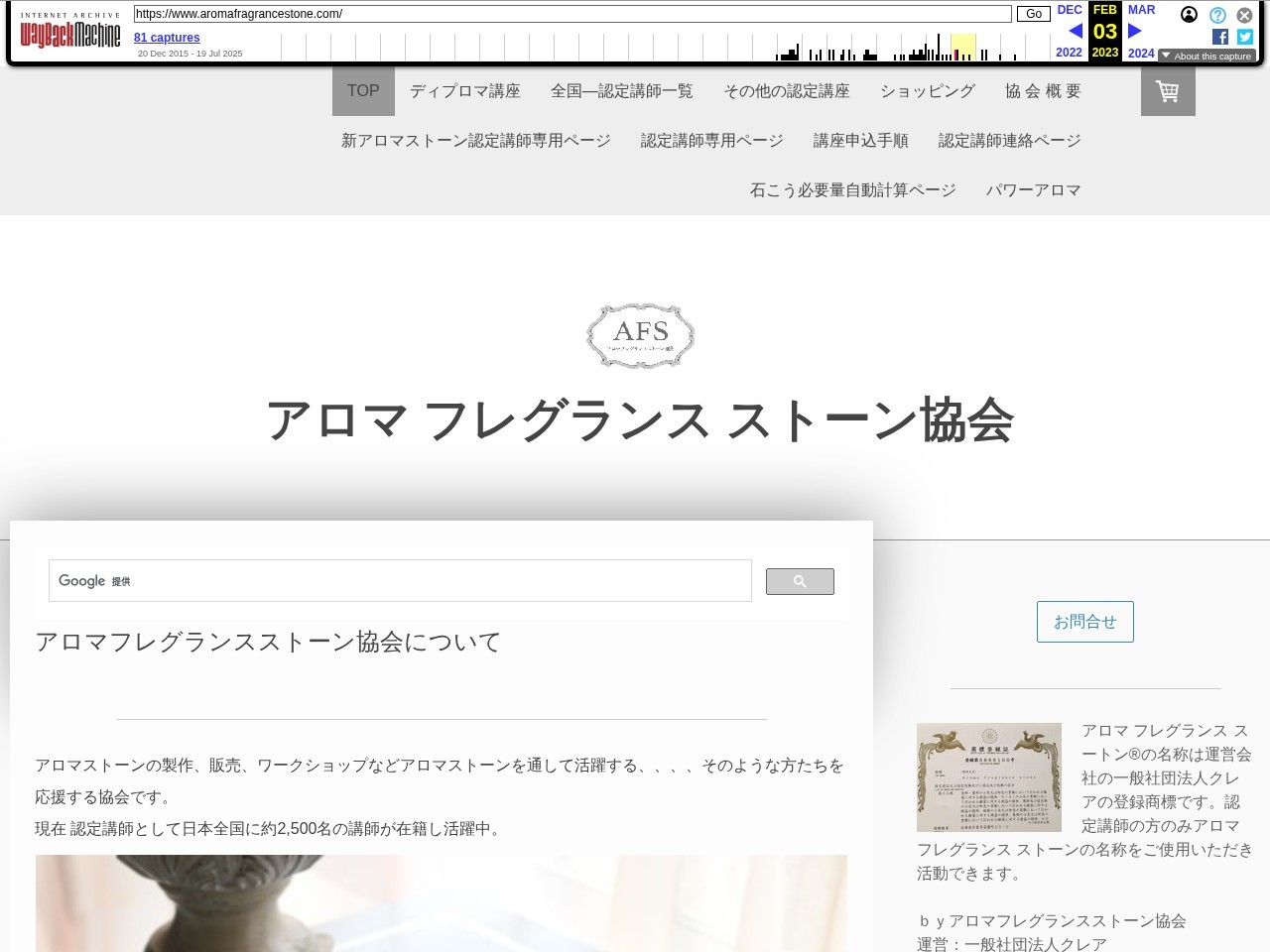Go to previous capture arrow

click(x=1075, y=31)
